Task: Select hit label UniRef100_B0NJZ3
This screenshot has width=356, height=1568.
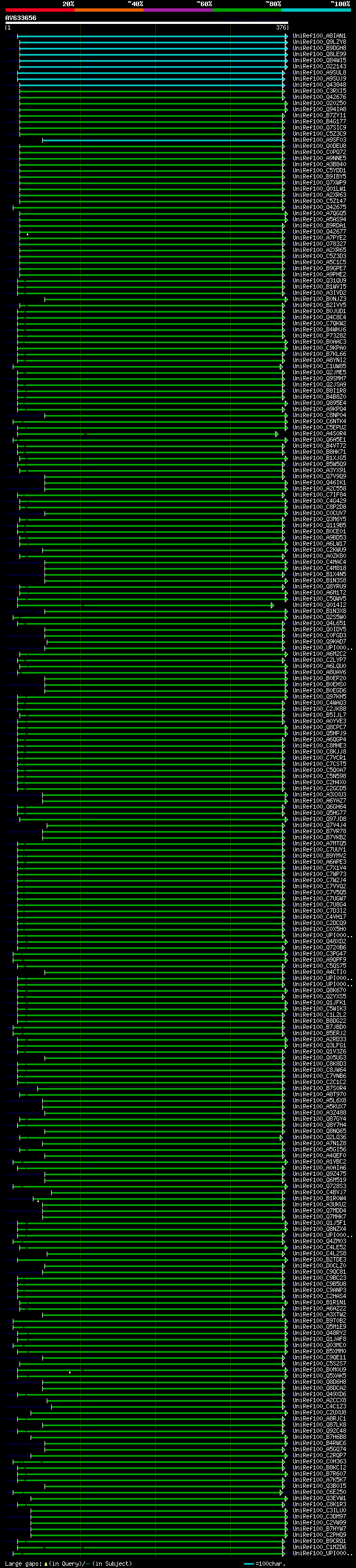Action: 319,299
